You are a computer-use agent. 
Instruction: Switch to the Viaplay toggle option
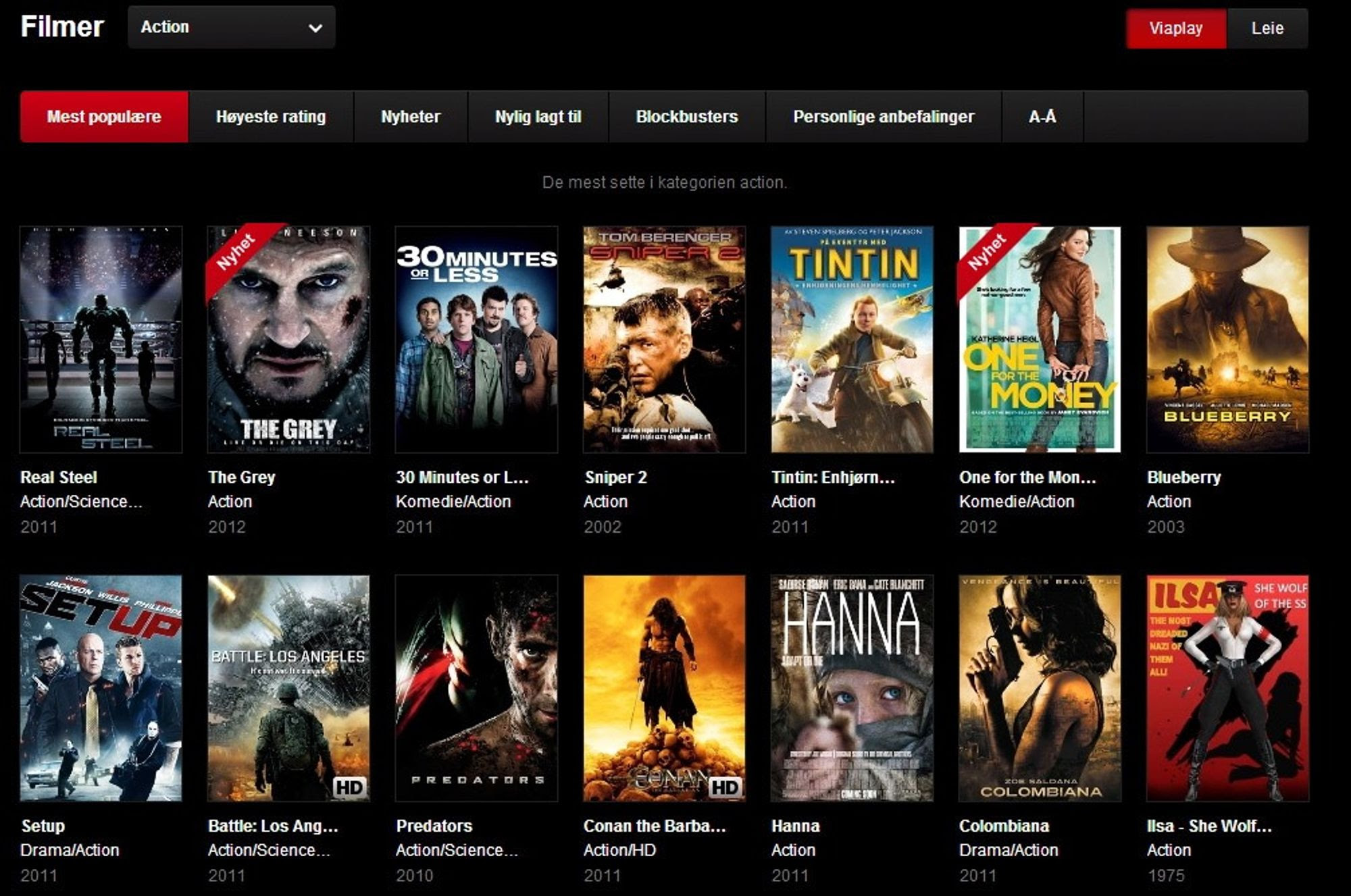(x=1176, y=28)
